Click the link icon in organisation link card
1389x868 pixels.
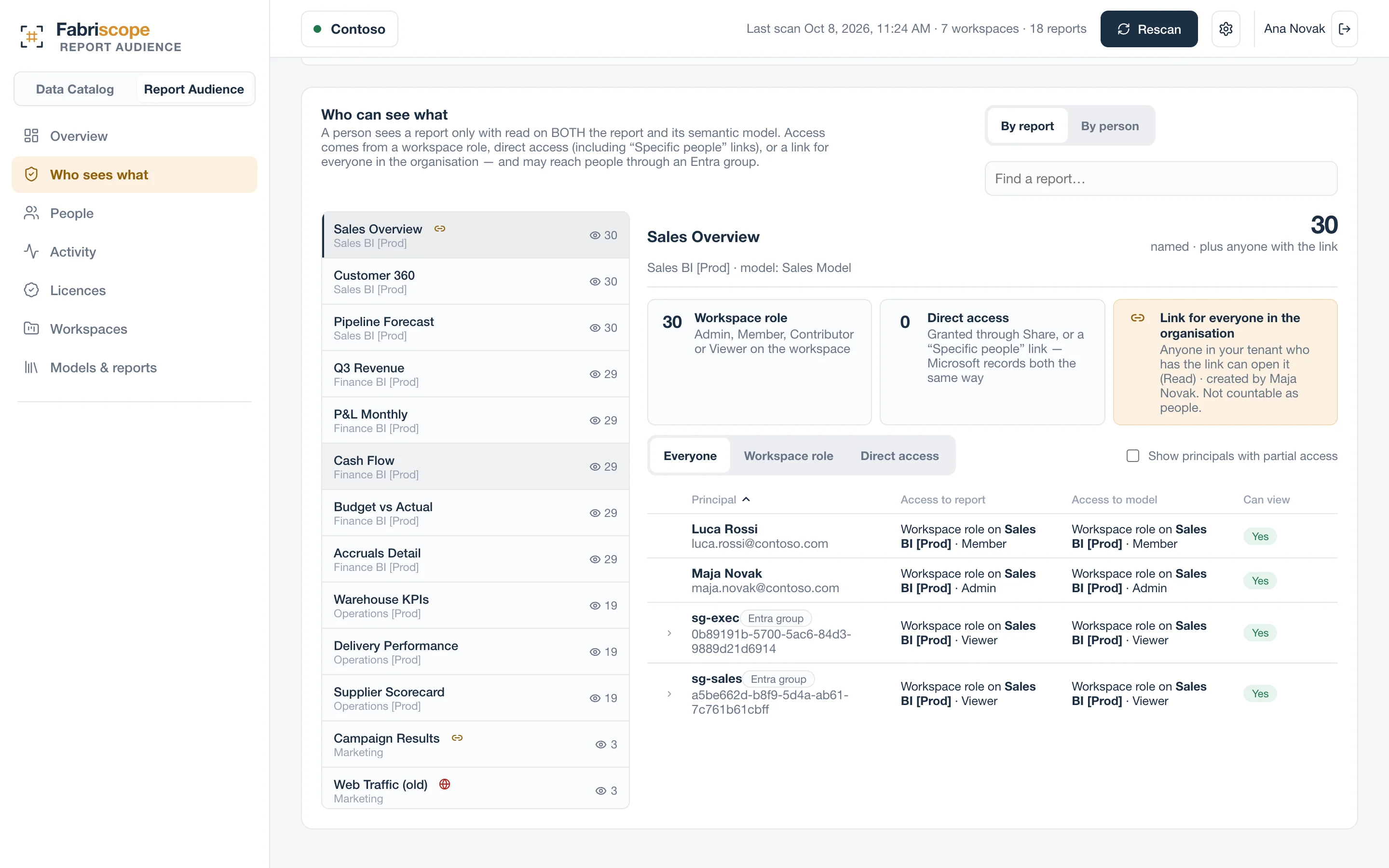1138,318
